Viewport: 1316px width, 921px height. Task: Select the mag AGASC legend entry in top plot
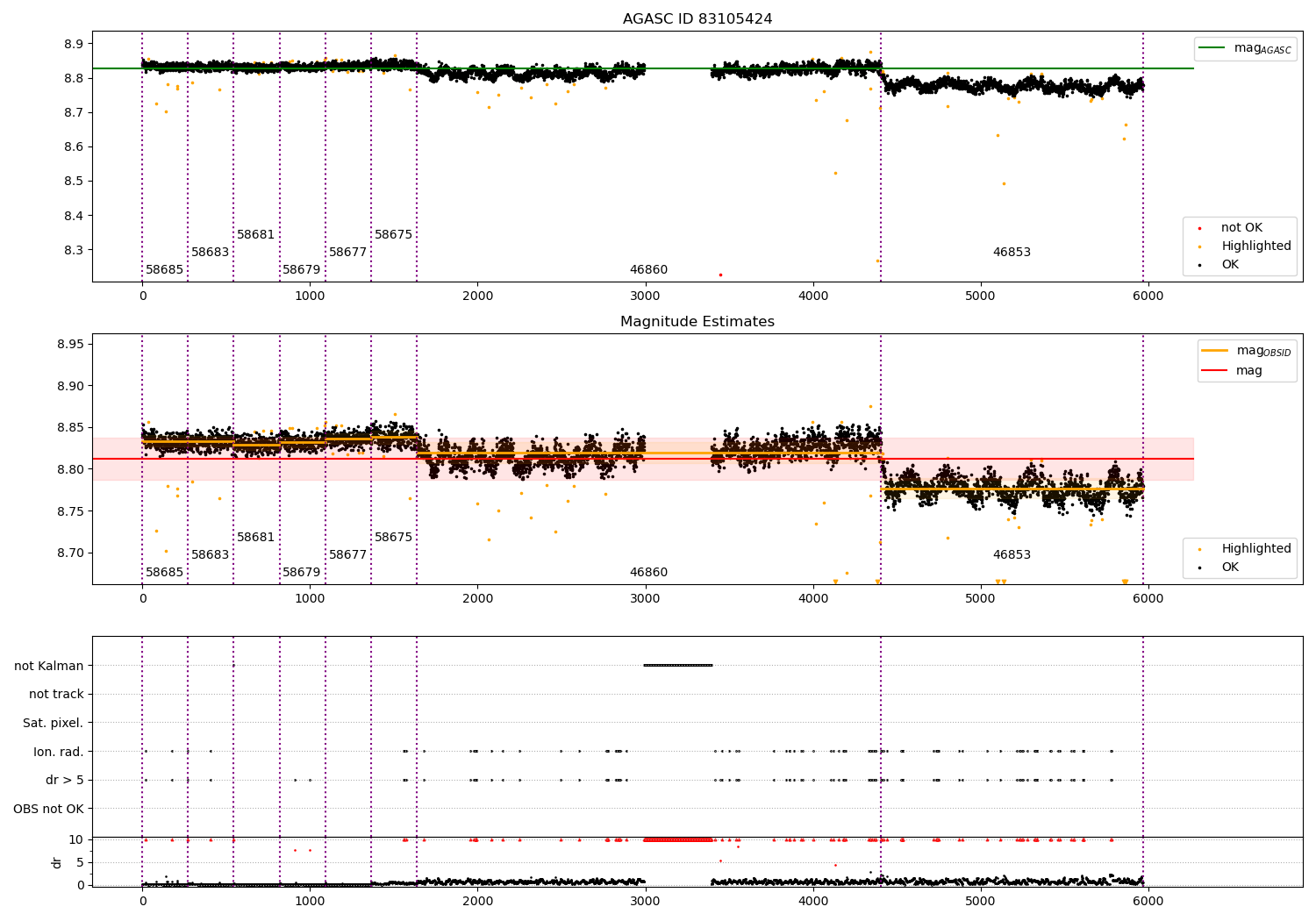pos(1245,48)
